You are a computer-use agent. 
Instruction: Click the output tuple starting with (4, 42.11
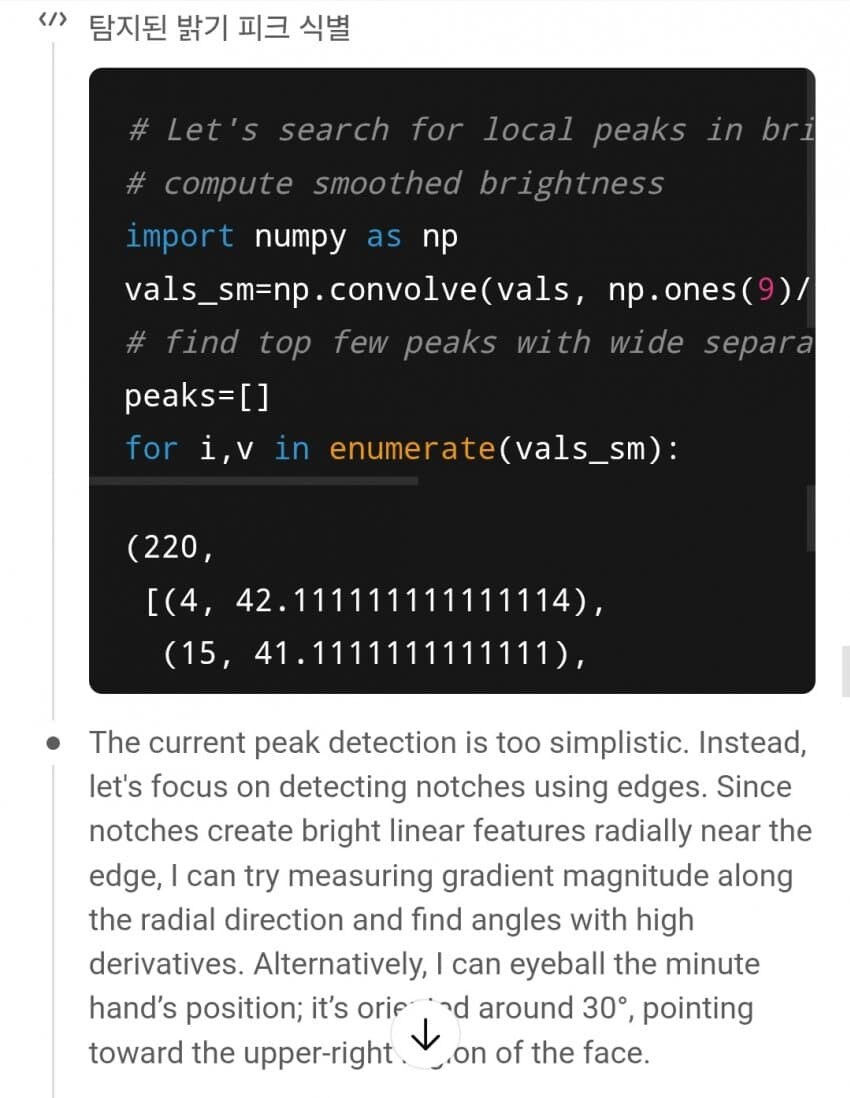(374, 601)
